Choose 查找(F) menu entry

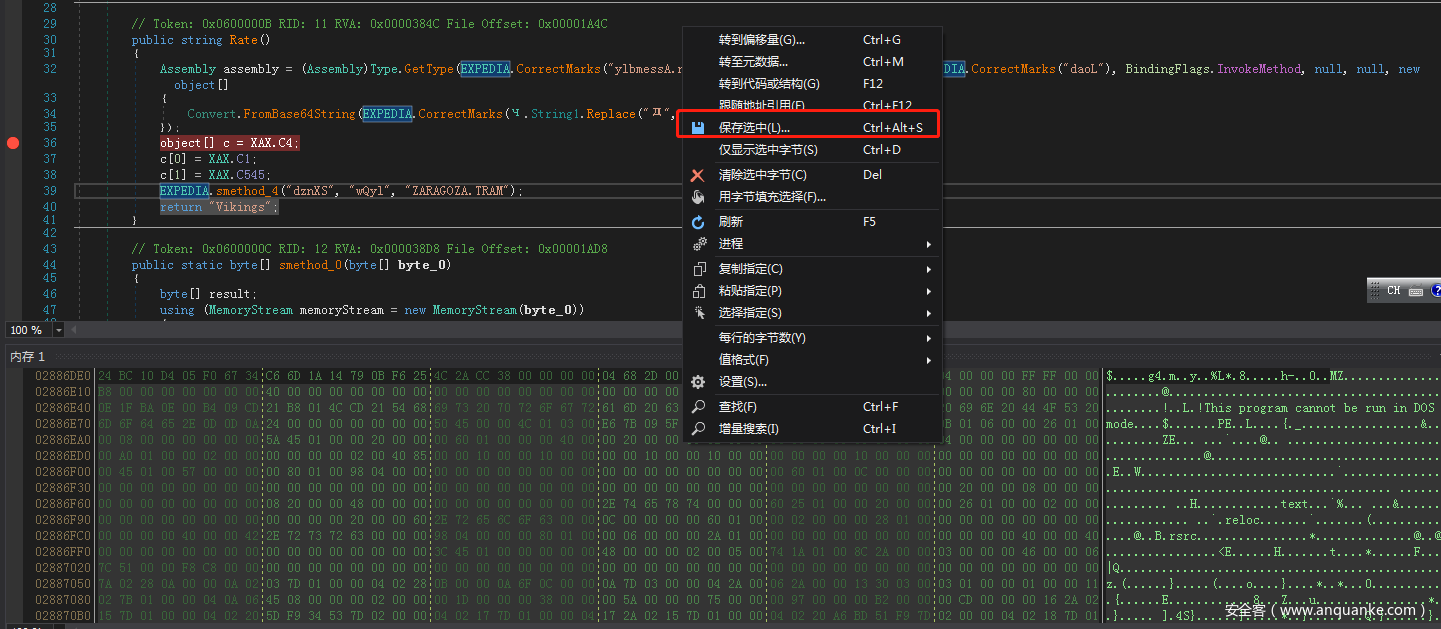pyautogui.click(x=812, y=407)
